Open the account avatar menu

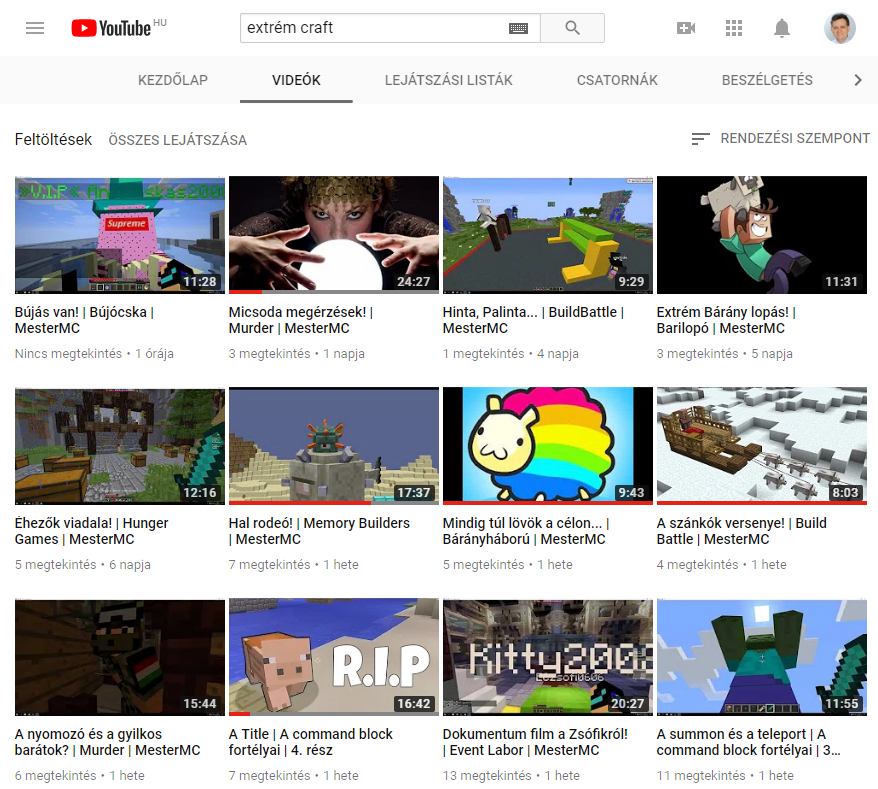pos(839,28)
